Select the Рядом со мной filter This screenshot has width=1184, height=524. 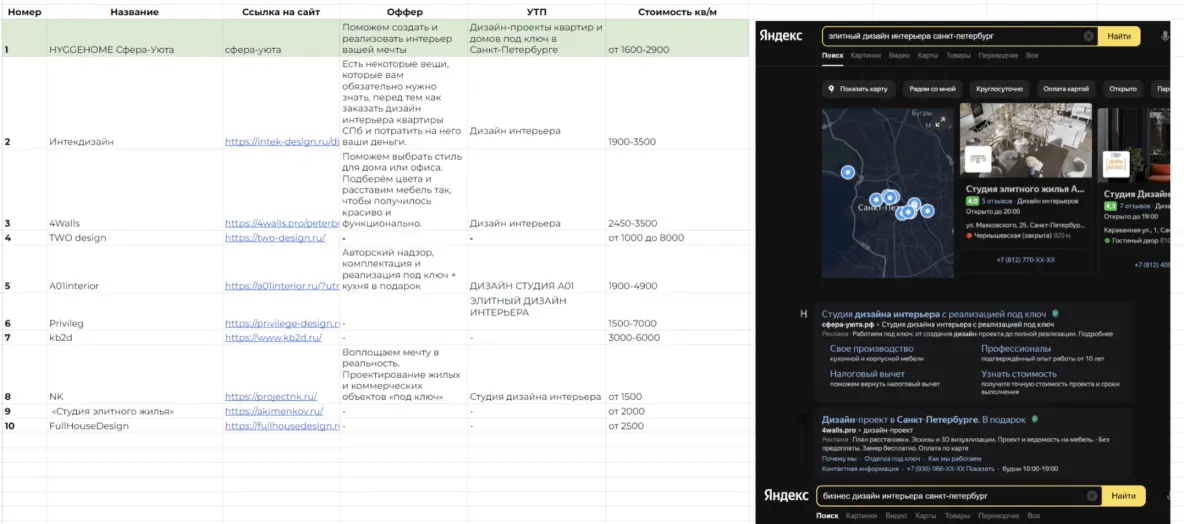(933, 89)
